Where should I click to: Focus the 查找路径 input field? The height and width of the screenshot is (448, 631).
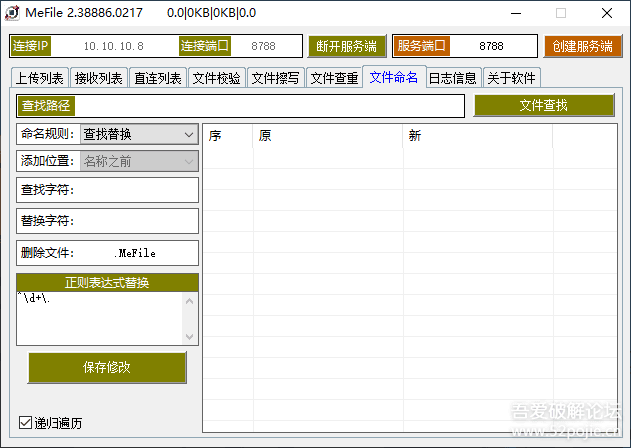click(x=269, y=106)
